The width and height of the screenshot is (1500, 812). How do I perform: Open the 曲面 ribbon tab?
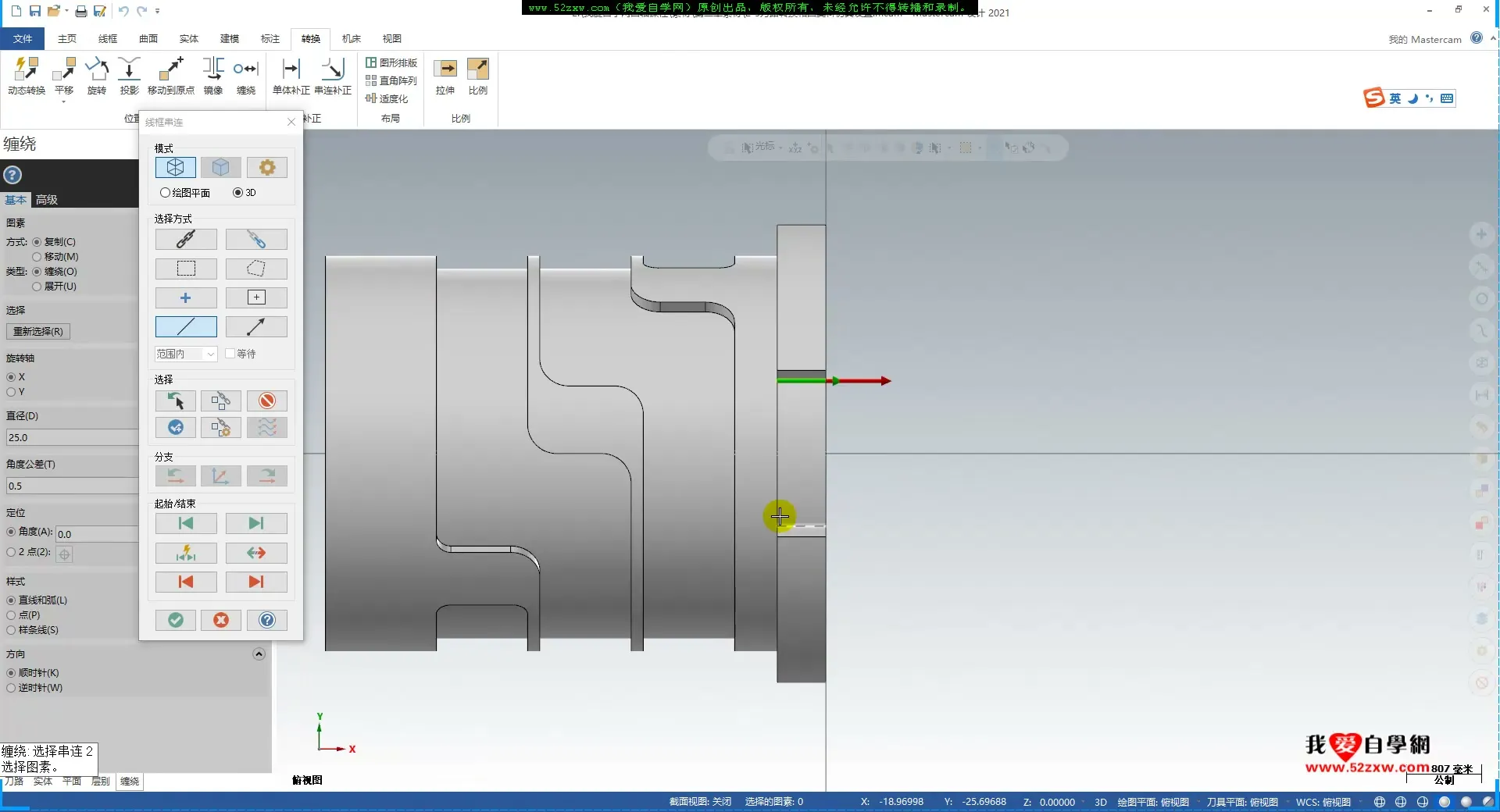click(148, 38)
